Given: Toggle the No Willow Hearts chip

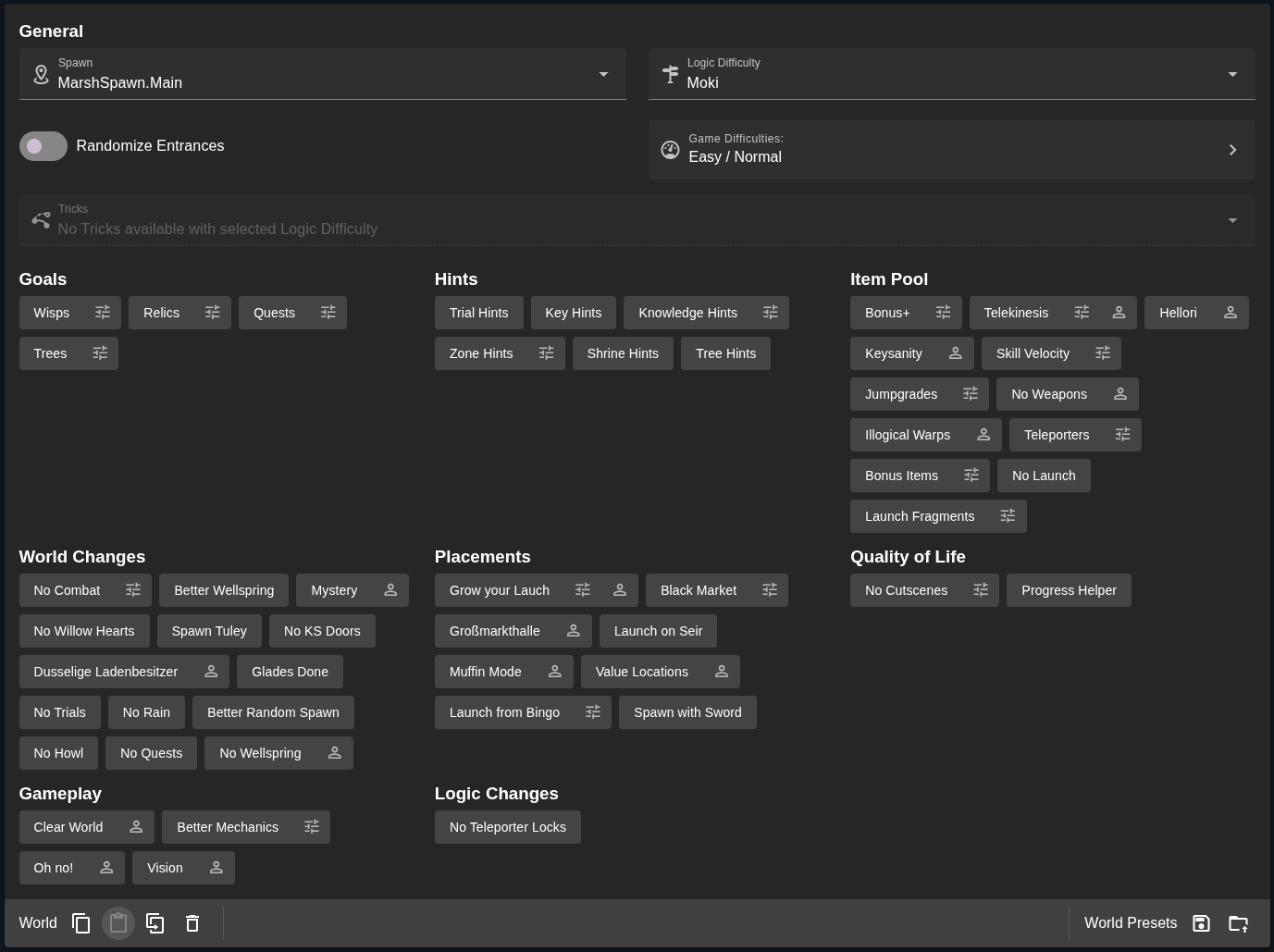Looking at the screenshot, I should click(x=84, y=631).
